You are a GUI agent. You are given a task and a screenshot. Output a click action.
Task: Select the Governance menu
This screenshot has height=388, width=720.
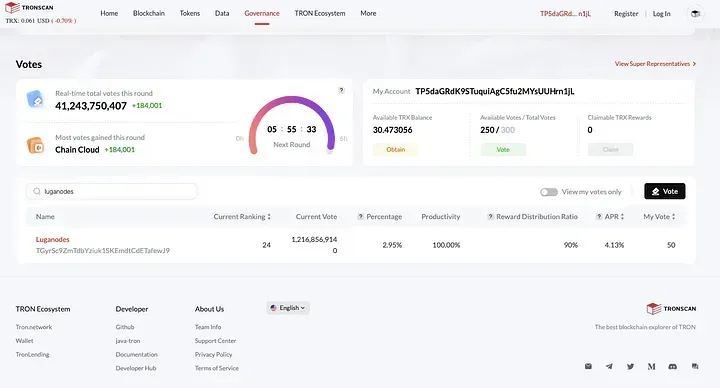point(262,13)
